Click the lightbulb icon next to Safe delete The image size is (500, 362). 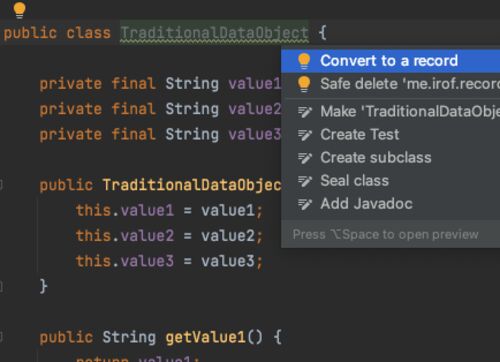click(x=304, y=84)
